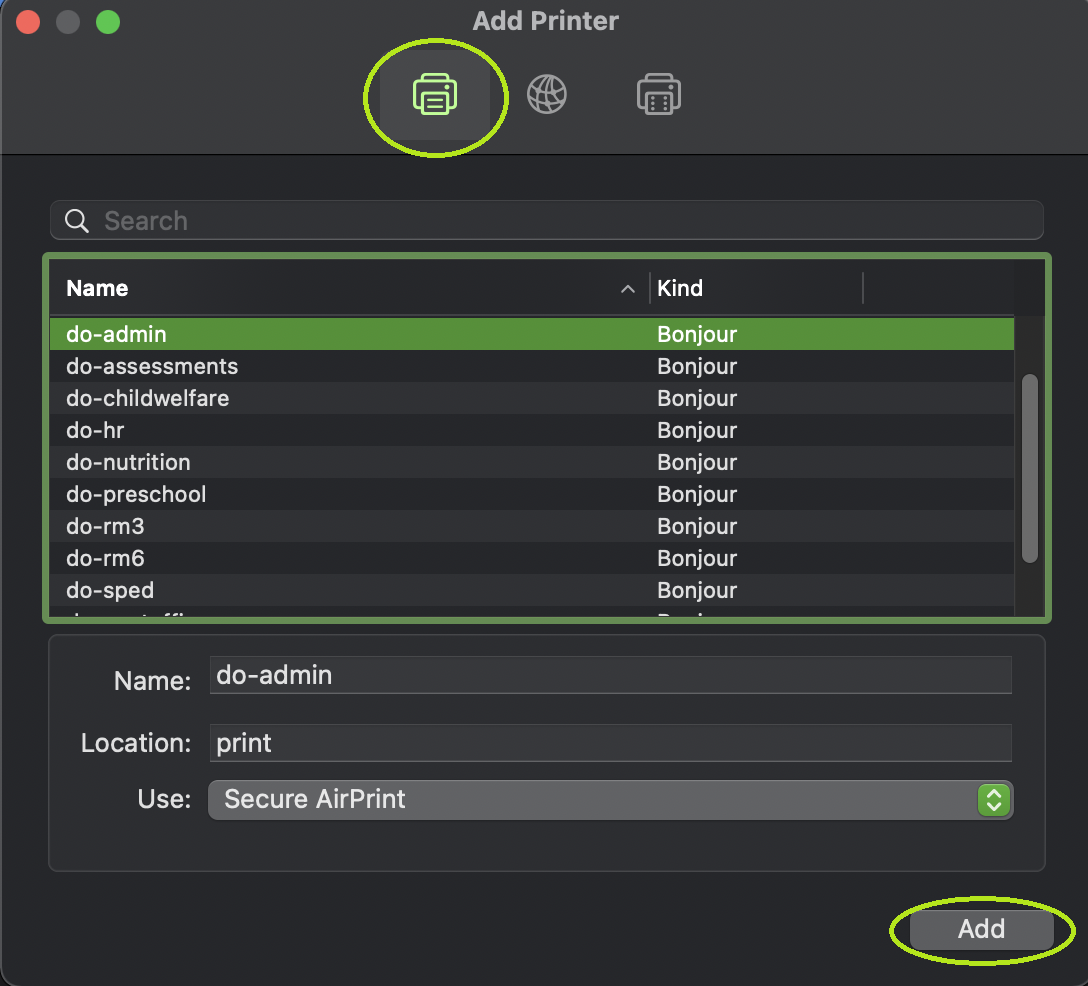Viewport: 1088px width, 986px height.
Task: Select the Default printer browser tab icon
Action: (x=435, y=94)
